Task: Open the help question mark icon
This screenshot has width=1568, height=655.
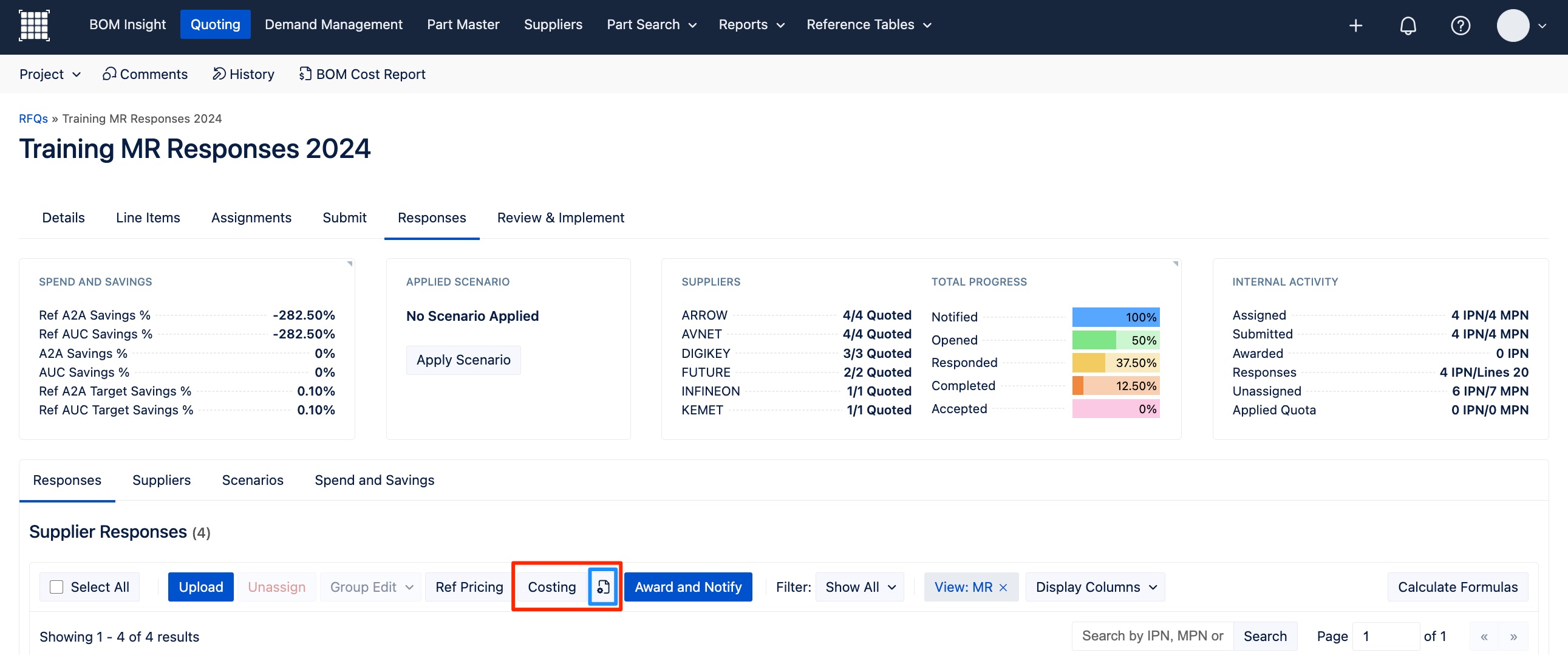Action: 1461,26
